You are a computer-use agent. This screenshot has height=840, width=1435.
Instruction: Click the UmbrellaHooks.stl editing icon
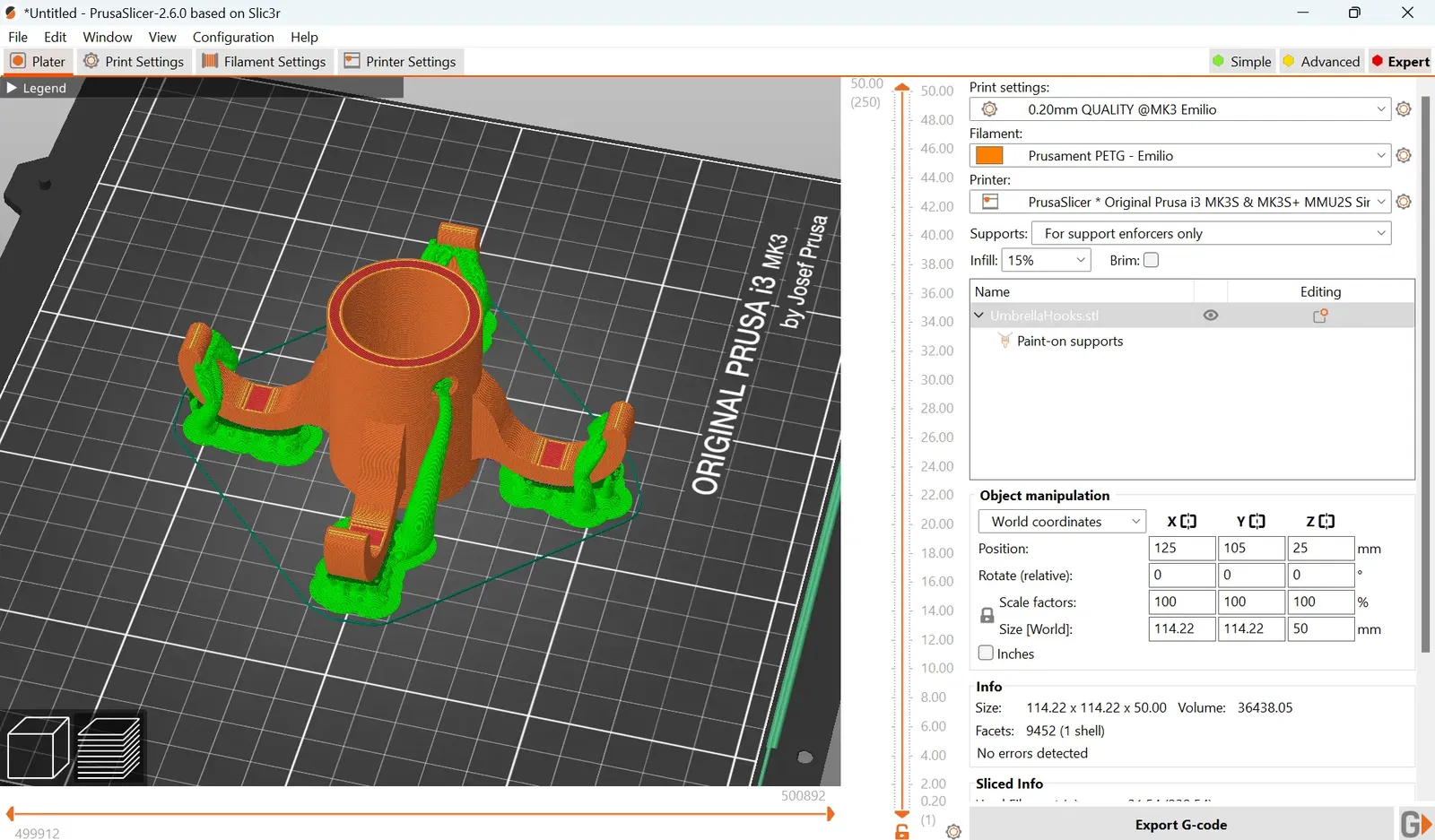point(1320,316)
